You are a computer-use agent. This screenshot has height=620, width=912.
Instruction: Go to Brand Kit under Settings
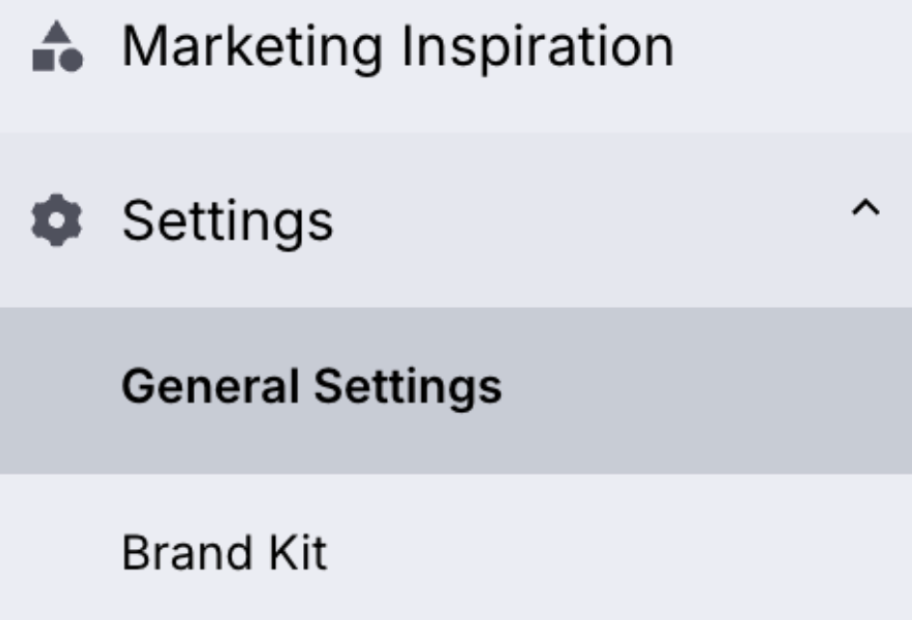pos(224,552)
